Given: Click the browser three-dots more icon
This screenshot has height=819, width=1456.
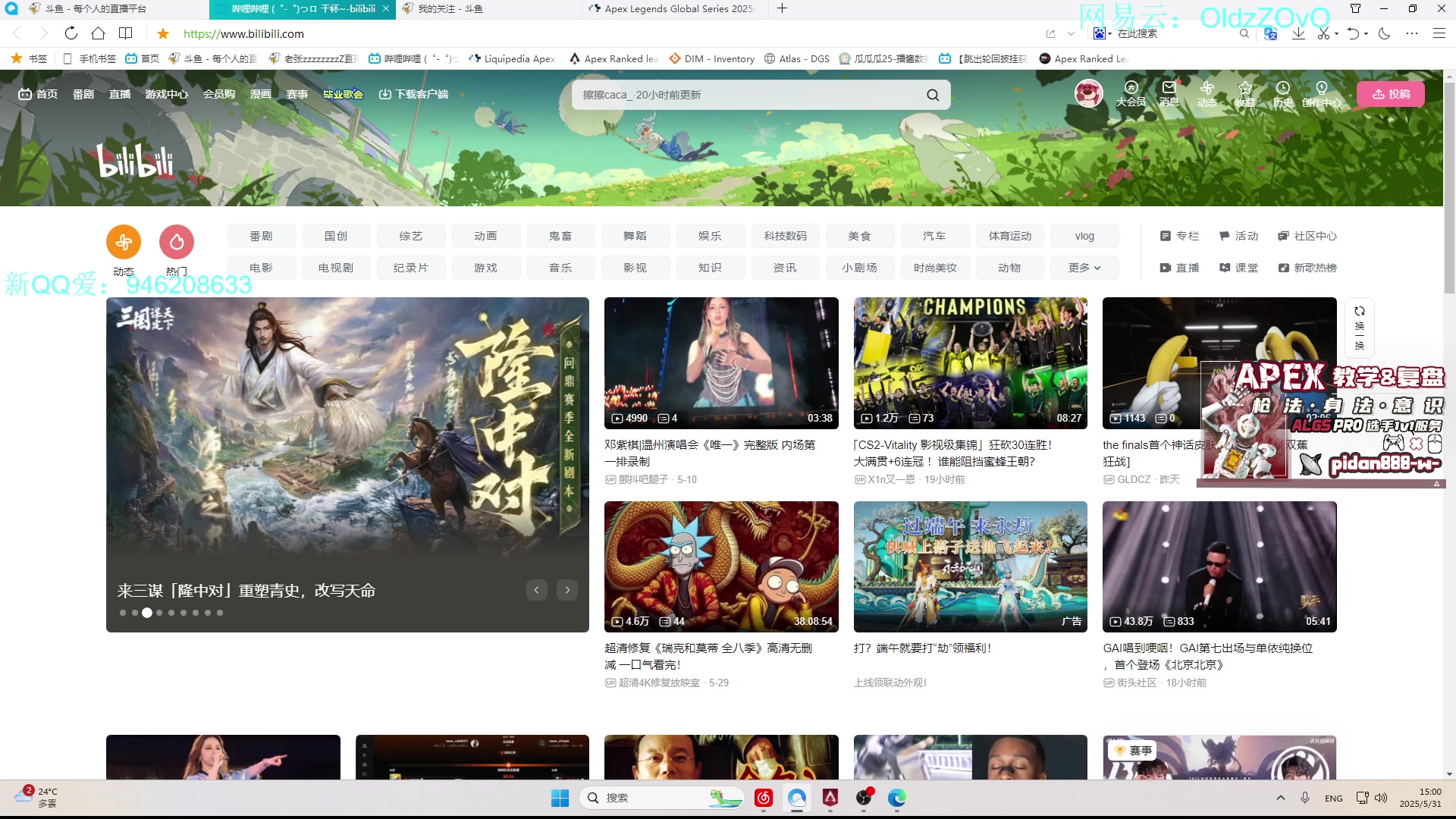Looking at the screenshot, I should [x=1411, y=33].
